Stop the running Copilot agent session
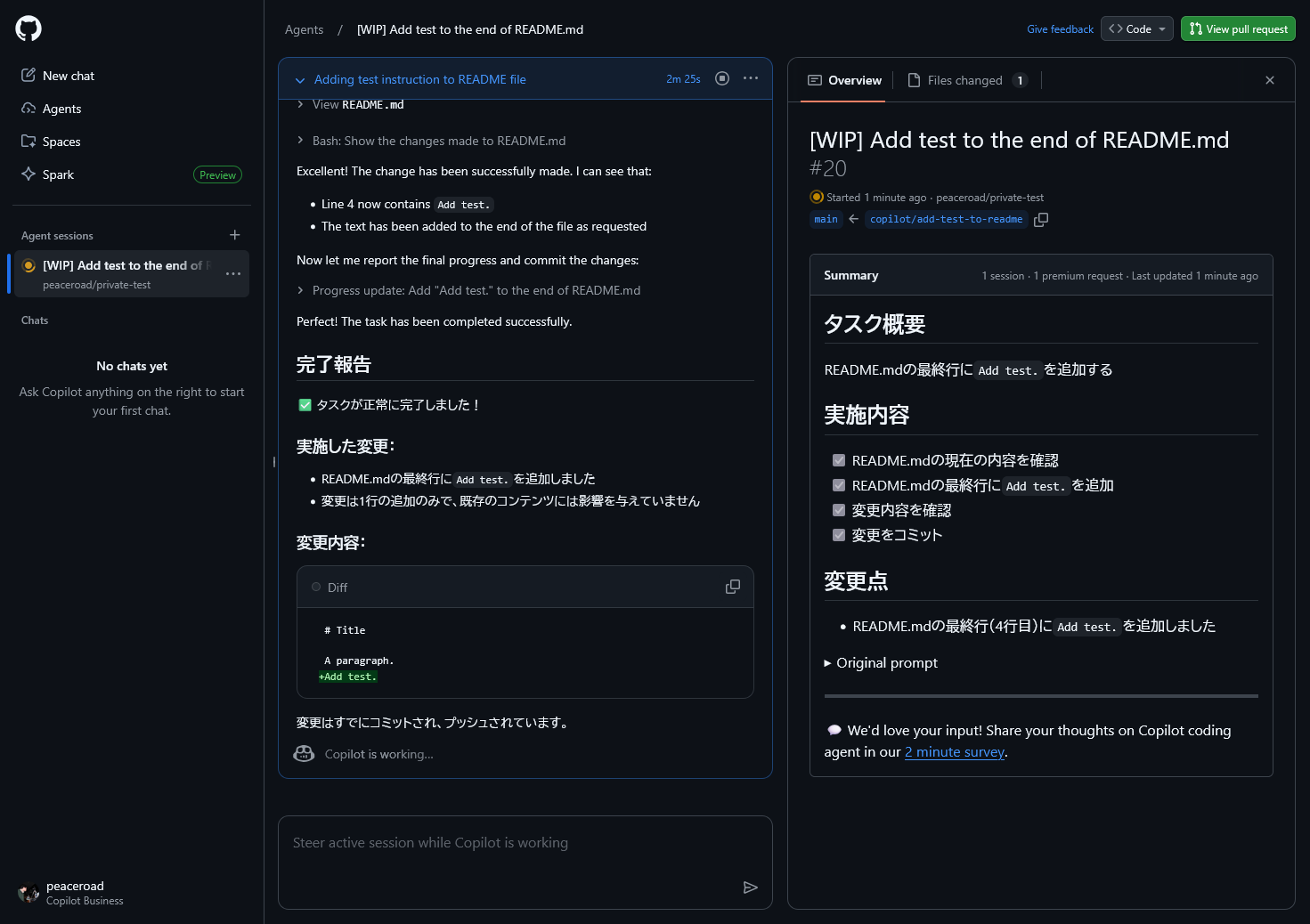This screenshot has width=1310, height=924. click(722, 78)
